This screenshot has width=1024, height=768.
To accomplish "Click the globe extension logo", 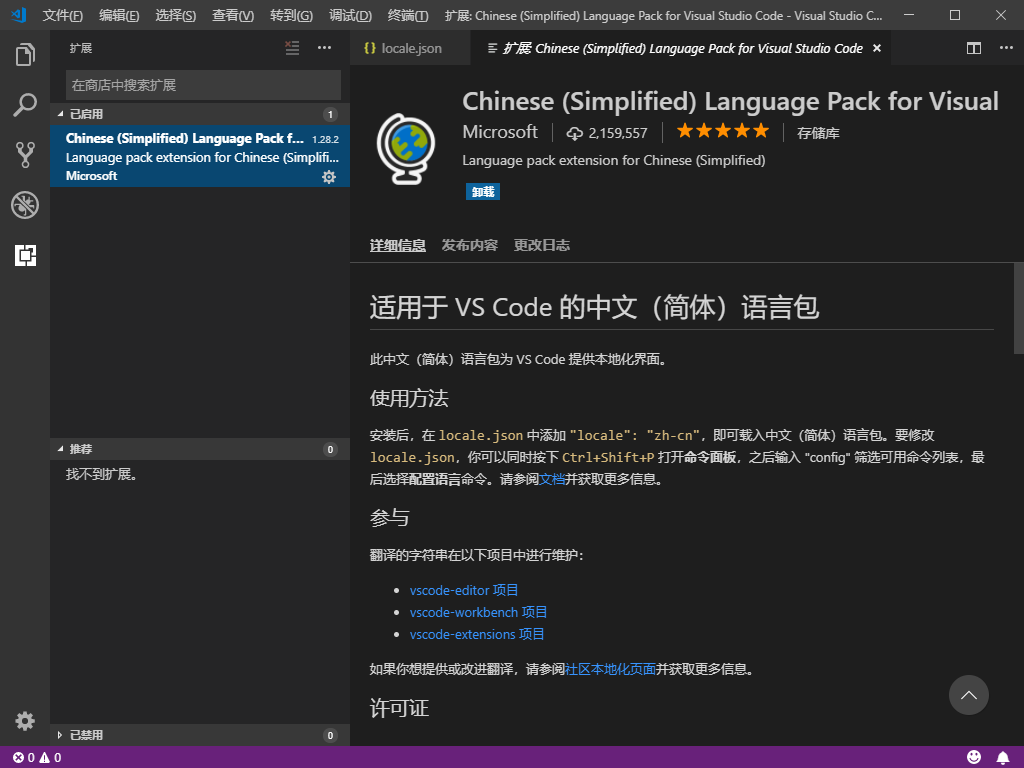I will pyautogui.click(x=406, y=148).
